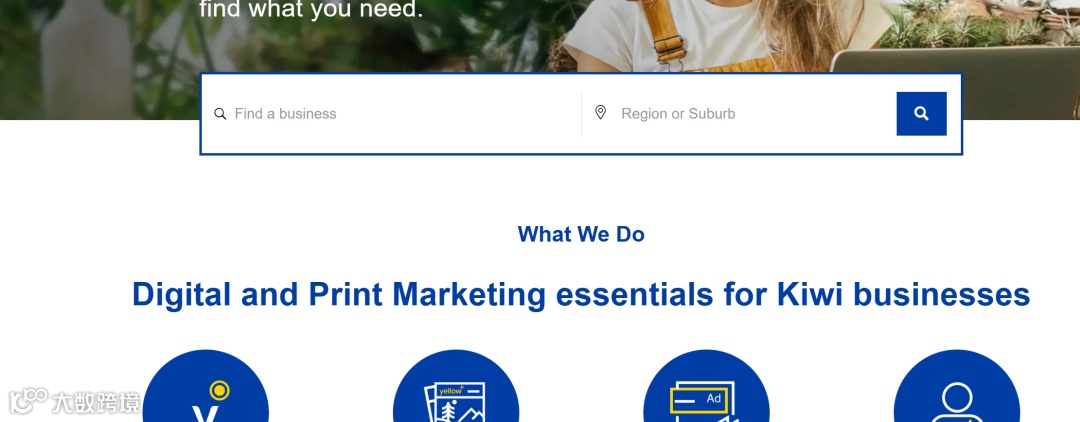The height and width of the screenshot is (422, 1080).
Task: Click the 大数跨境 watermark text
Action: click(x=95, y=403)
